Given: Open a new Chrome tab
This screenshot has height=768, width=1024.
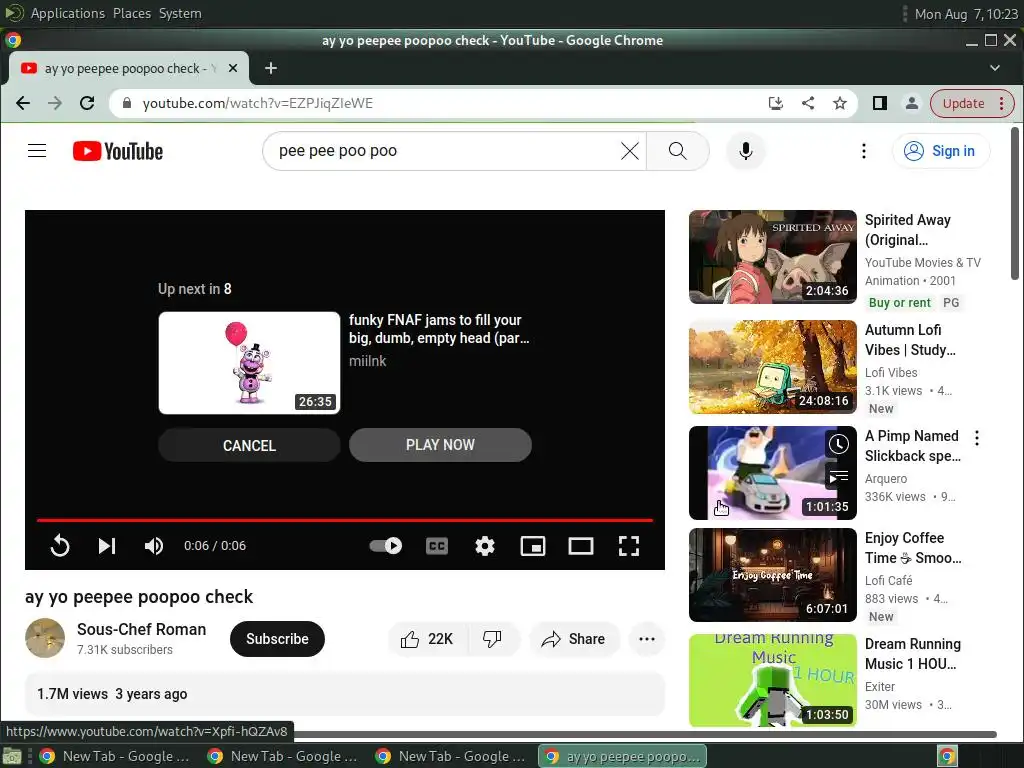Looking at the screenshot, I should click(270, 68).
